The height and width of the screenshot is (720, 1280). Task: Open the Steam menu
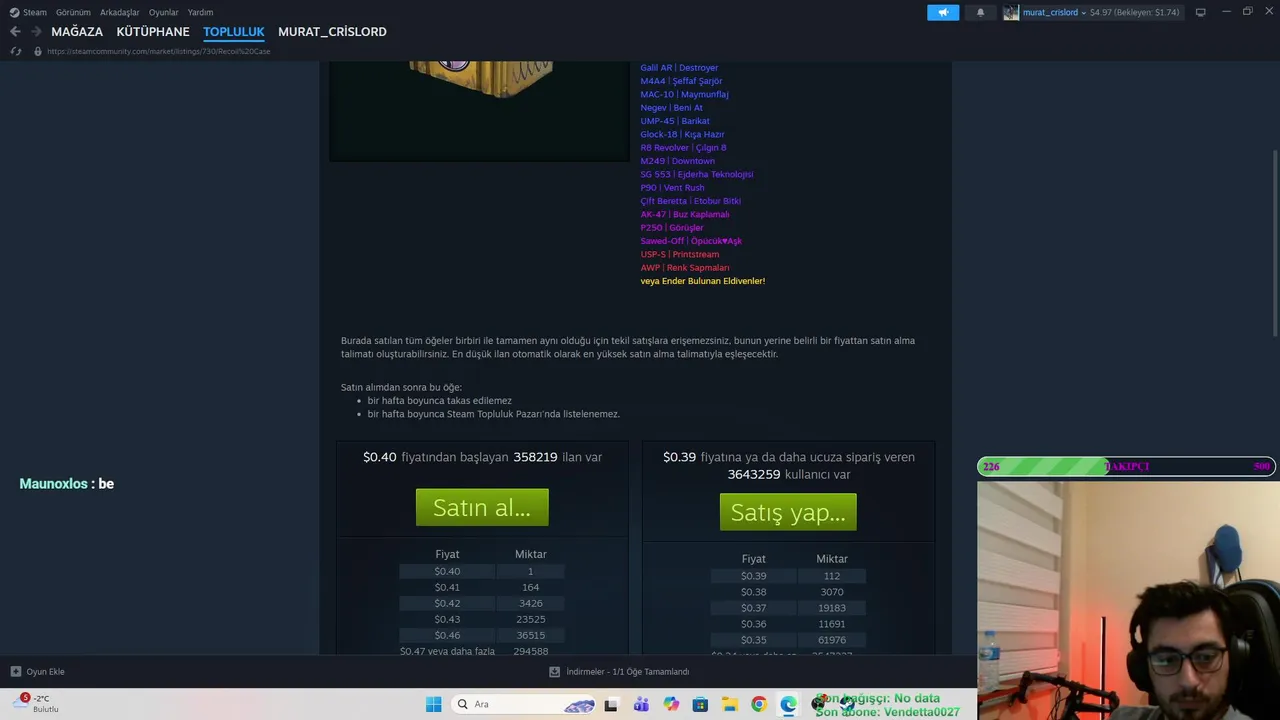(x=29, y=12)
